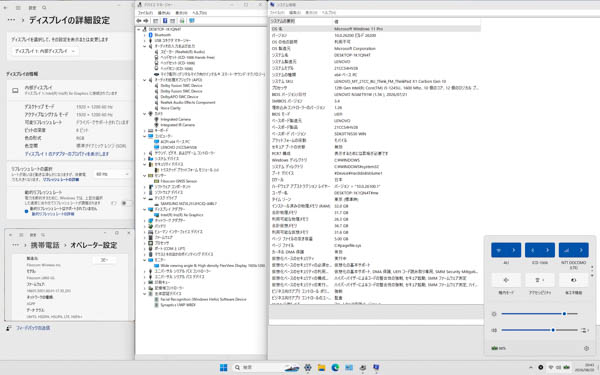Open the display selection dropdown ディスプレイ 1
Image resolution: width=600 pixels, height=375 pixels.
(x=45, y=51)
